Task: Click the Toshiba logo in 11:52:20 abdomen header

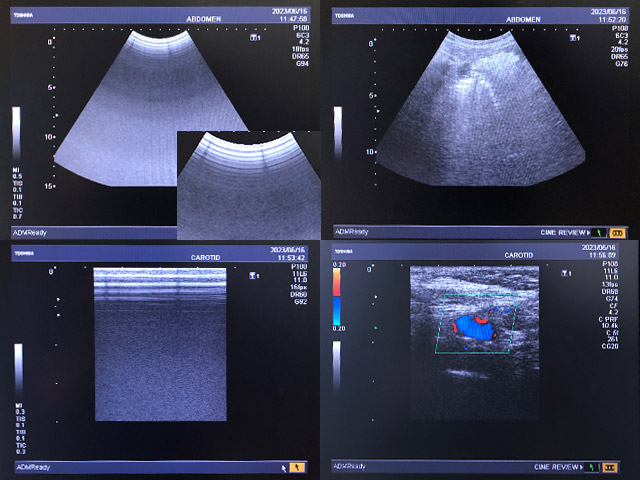Action: coord(344,16)
